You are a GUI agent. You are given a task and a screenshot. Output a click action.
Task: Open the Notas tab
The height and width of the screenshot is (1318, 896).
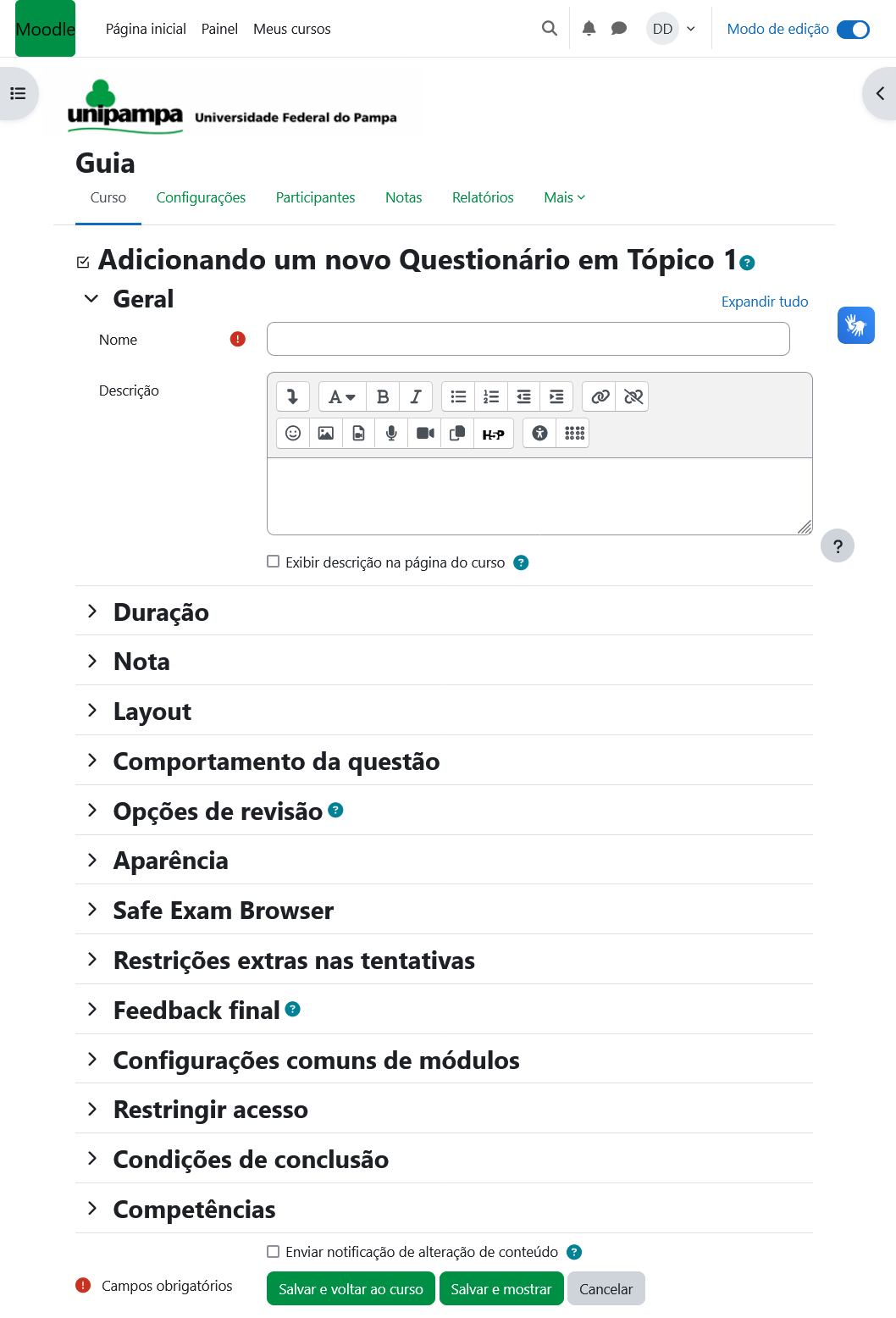coord(403,197)
